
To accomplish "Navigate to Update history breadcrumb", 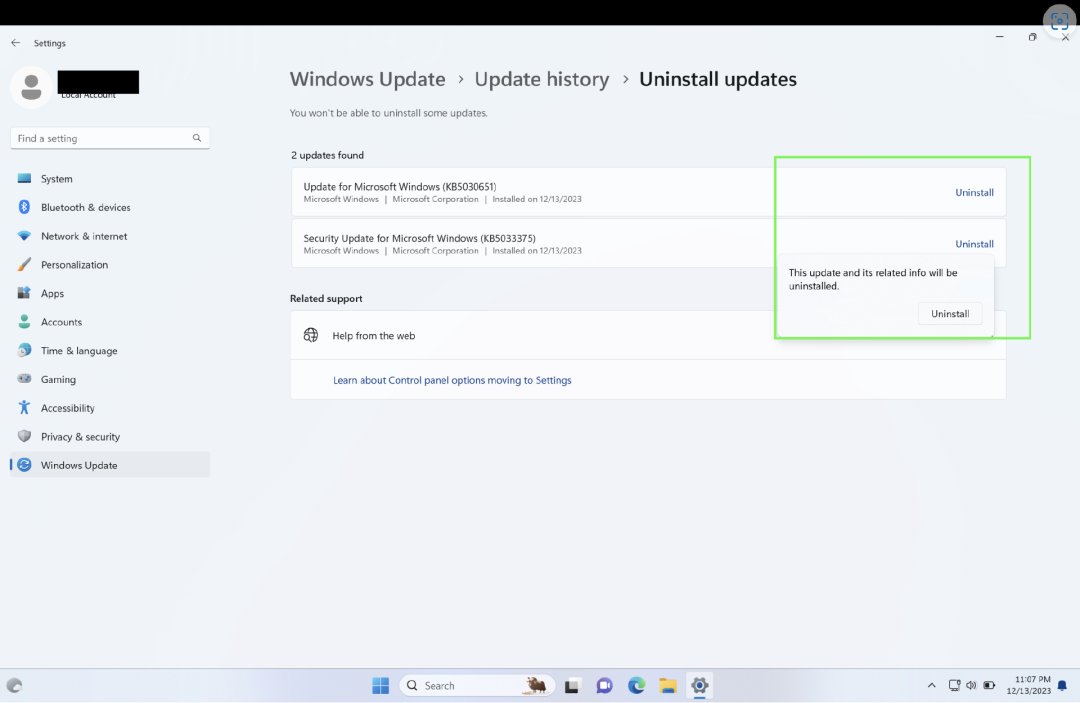I will 541,79.
